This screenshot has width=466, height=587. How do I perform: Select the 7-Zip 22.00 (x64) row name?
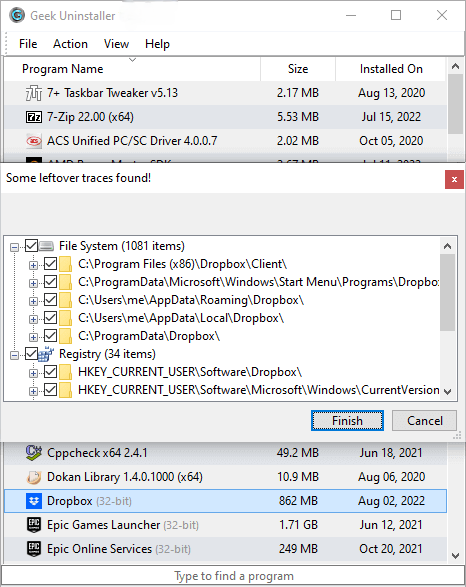click(90, 117)
